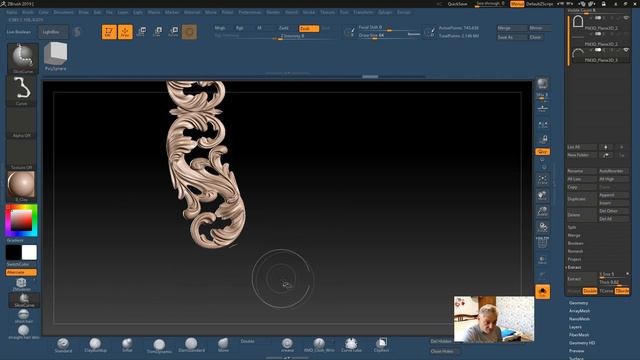Open the Brush menu
Viewport: 640px width, 360px height.
coord(28,12)
